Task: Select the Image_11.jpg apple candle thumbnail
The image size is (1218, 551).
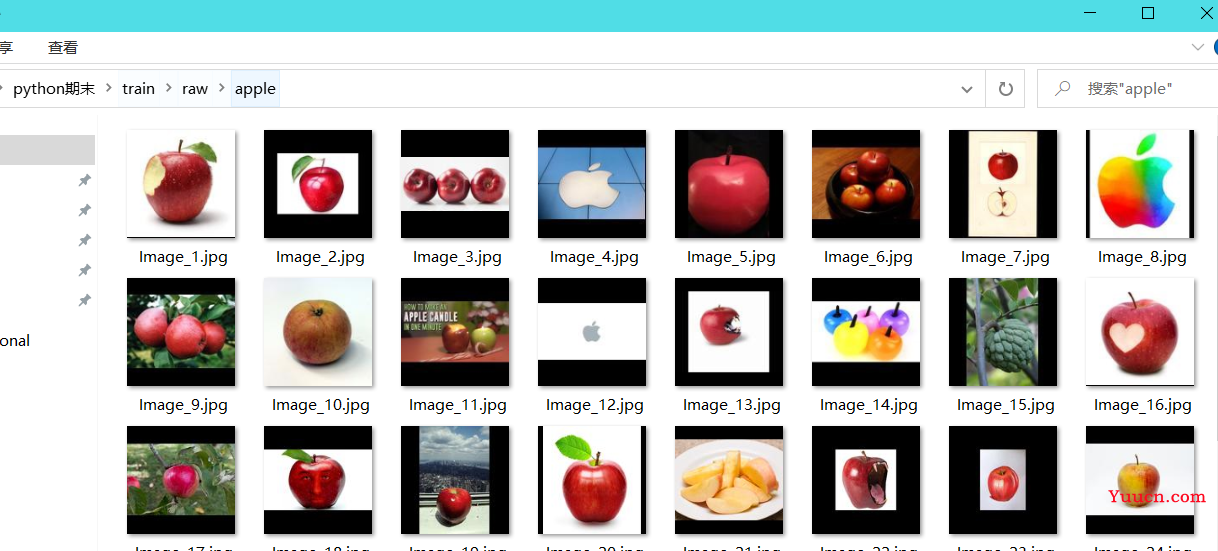Action: pos(455,332)
